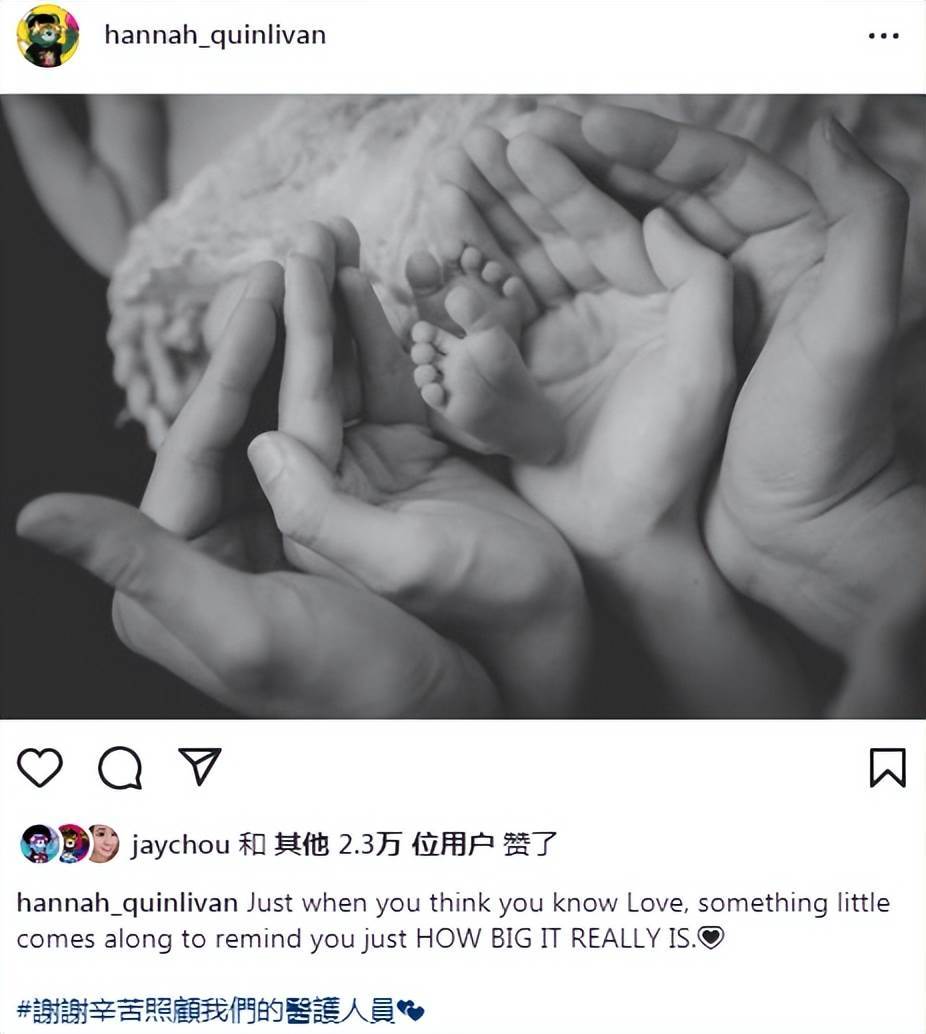Click the third liker avatar thumbnail
The image size is (926, 1034).
tap(103, 843)
